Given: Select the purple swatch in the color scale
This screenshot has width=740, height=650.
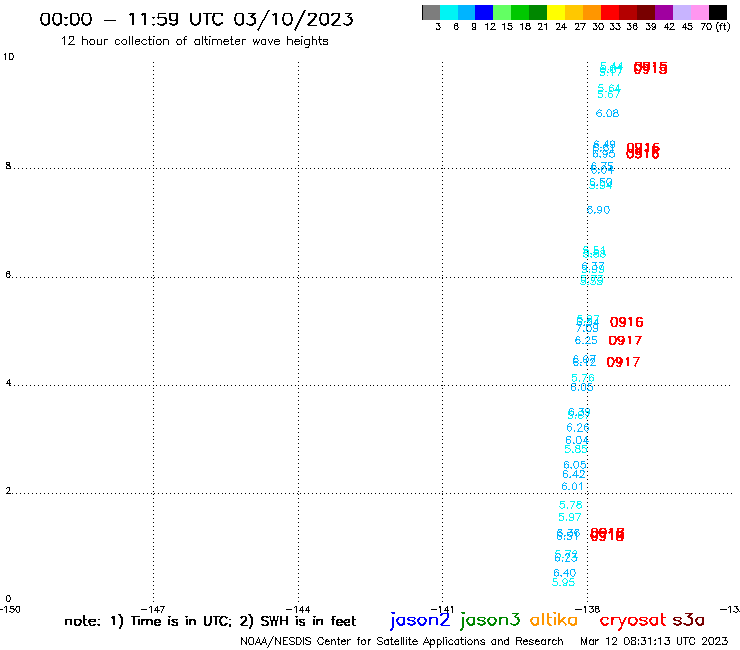Looking at the screenshot, I should [x=664, y=12].
